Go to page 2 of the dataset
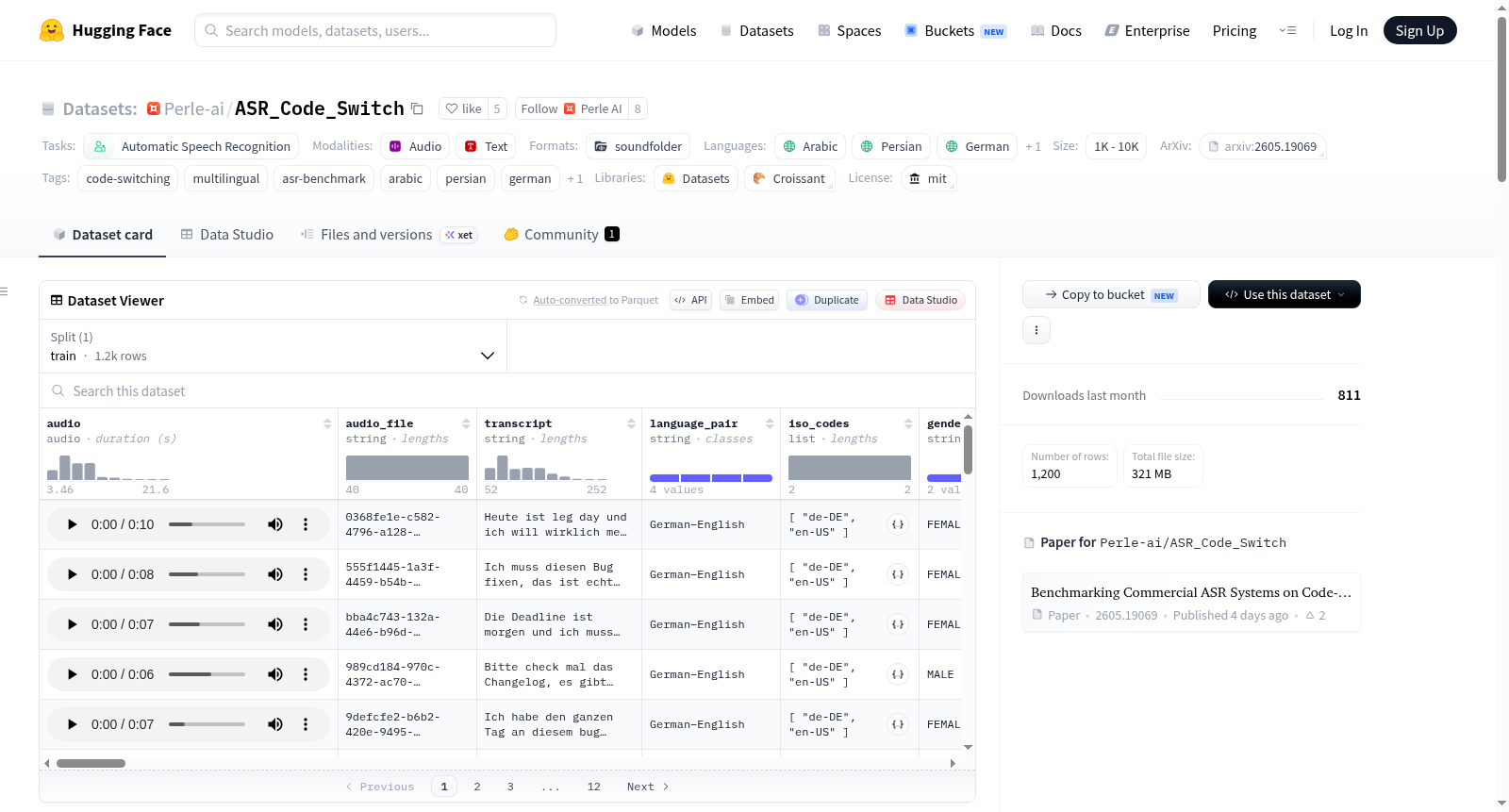 477,787
